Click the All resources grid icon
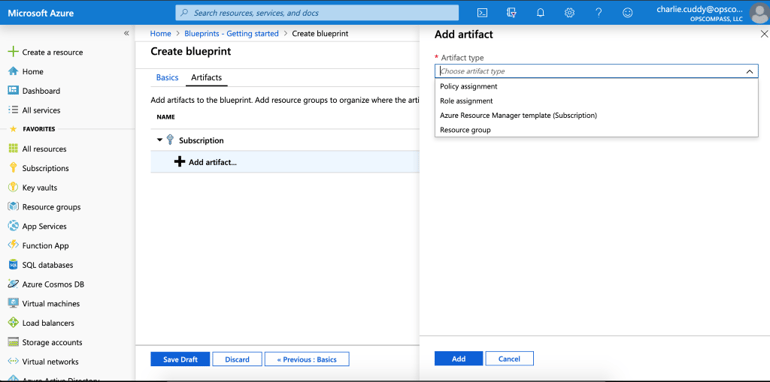 click(13, 148)
